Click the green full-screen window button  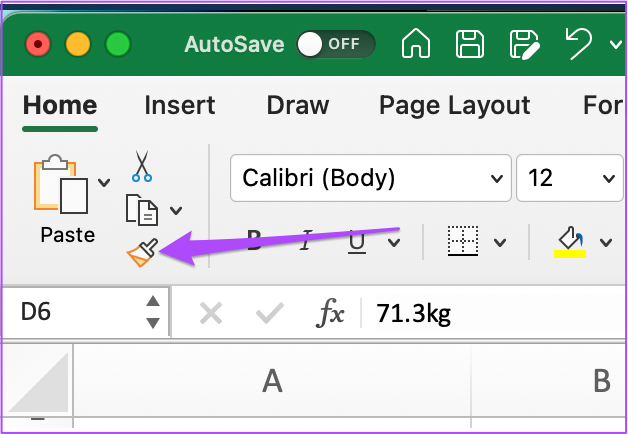(x=118, y=44)
